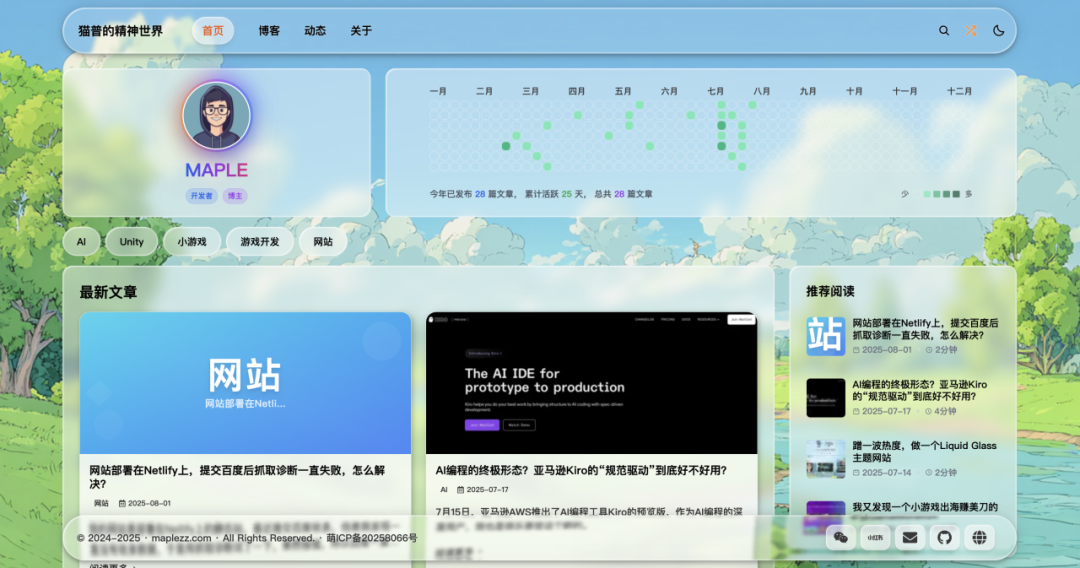The width and height of the screenshot is (1080, 568).
Task: Click the AI category label under Kiro article
Action: [444, 490]
